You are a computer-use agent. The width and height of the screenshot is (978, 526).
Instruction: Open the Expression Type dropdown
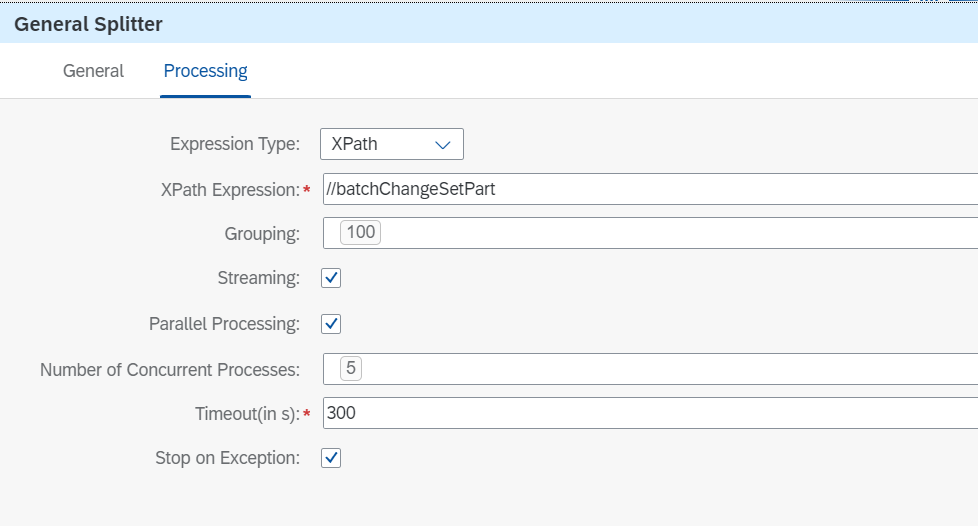[391, 144]
